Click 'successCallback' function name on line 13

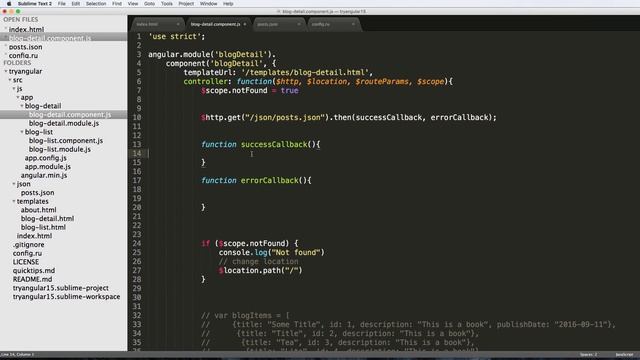click(x=274, y=144)
